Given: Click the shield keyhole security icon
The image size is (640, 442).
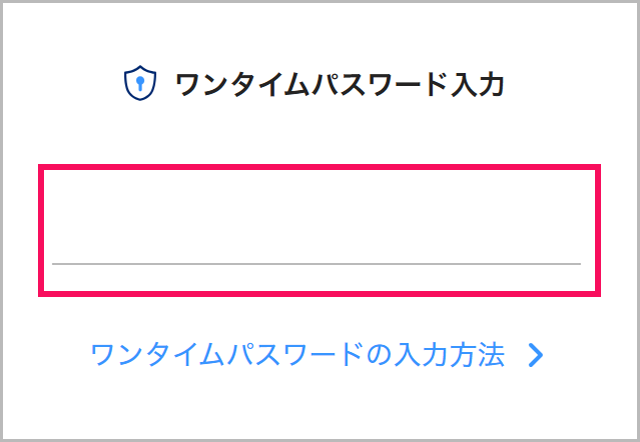Looking at the screenshot, I should (140, 83).
